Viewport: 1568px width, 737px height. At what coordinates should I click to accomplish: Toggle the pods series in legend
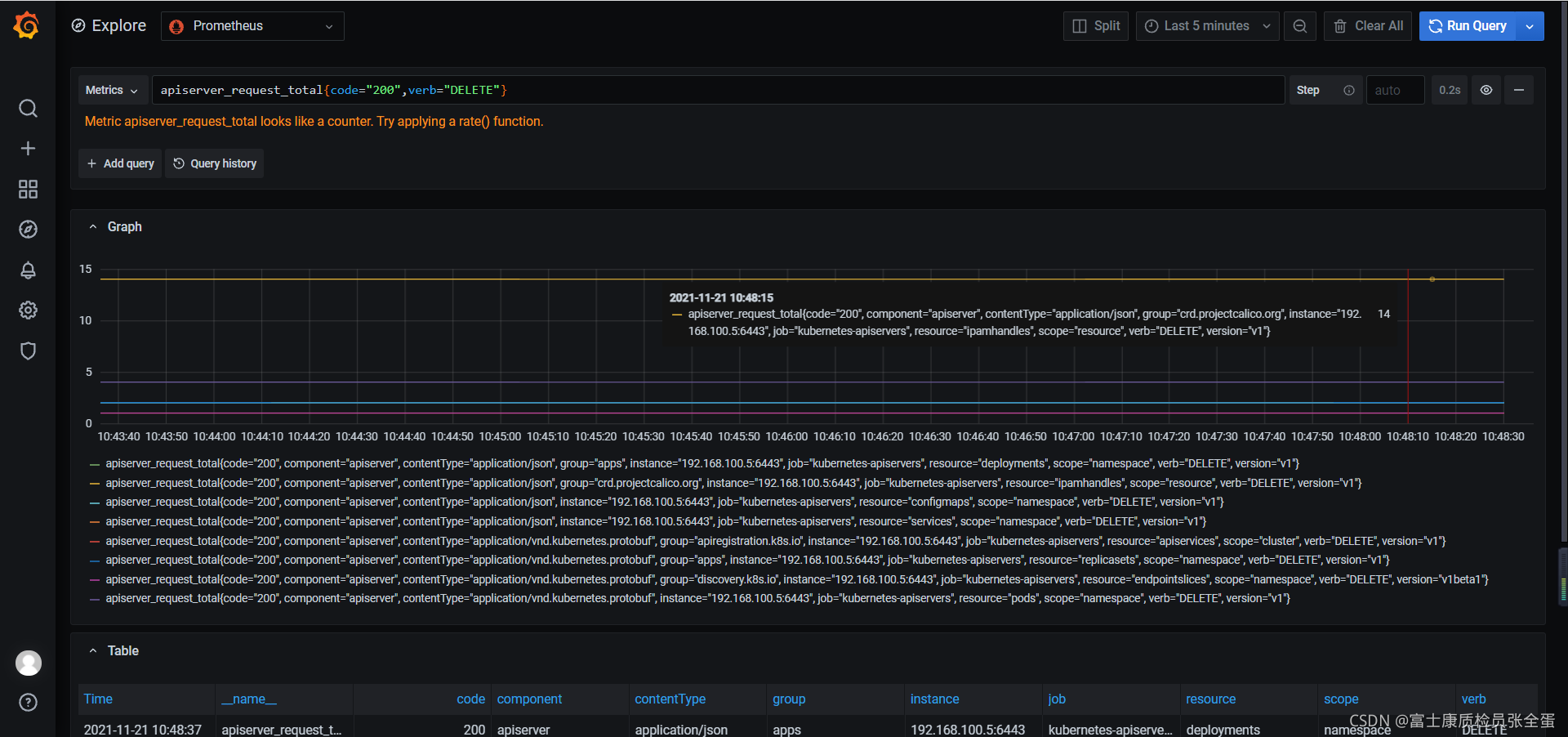tap(697, 598)
